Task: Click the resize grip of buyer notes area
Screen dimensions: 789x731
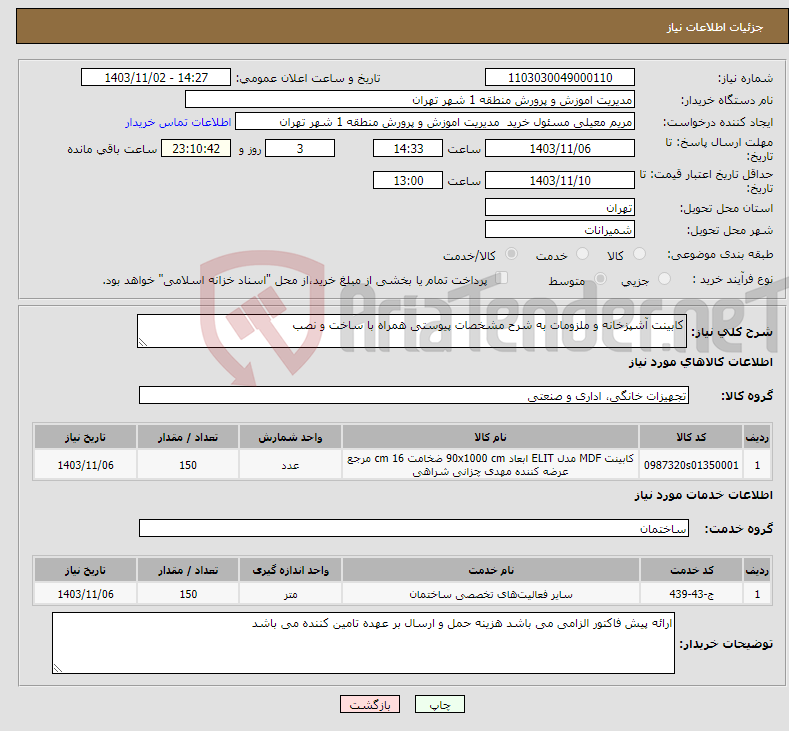Action: coord(58,668)
